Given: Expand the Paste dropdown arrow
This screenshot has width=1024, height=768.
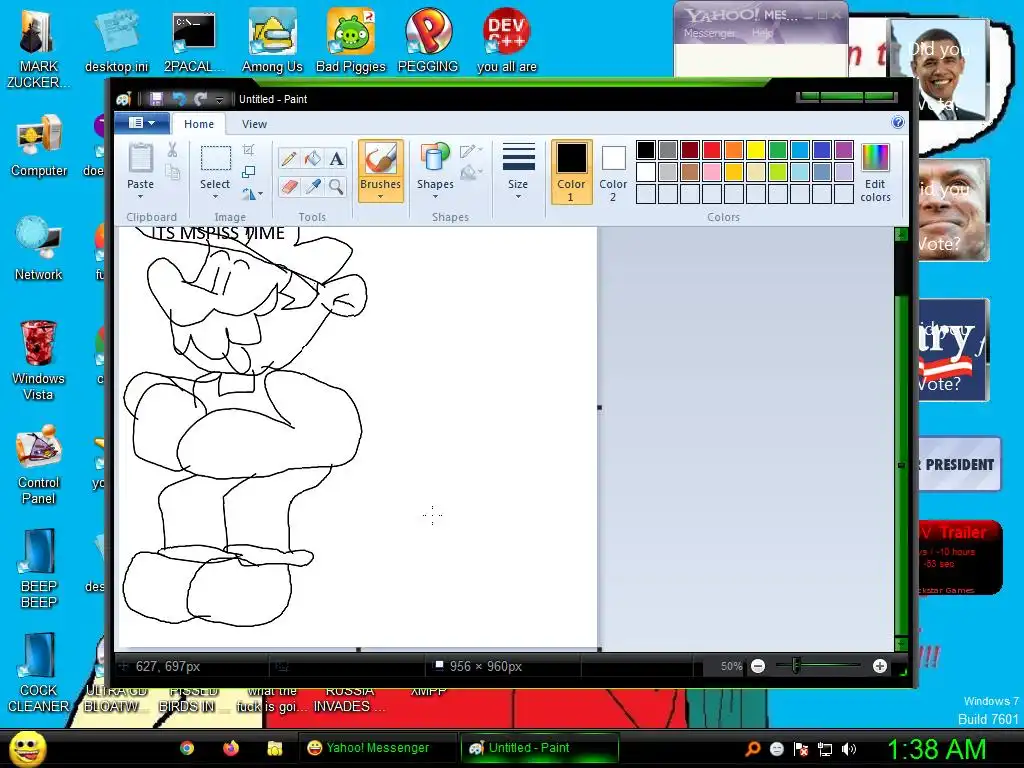Looking at the screenshot, I should point(140,196).
